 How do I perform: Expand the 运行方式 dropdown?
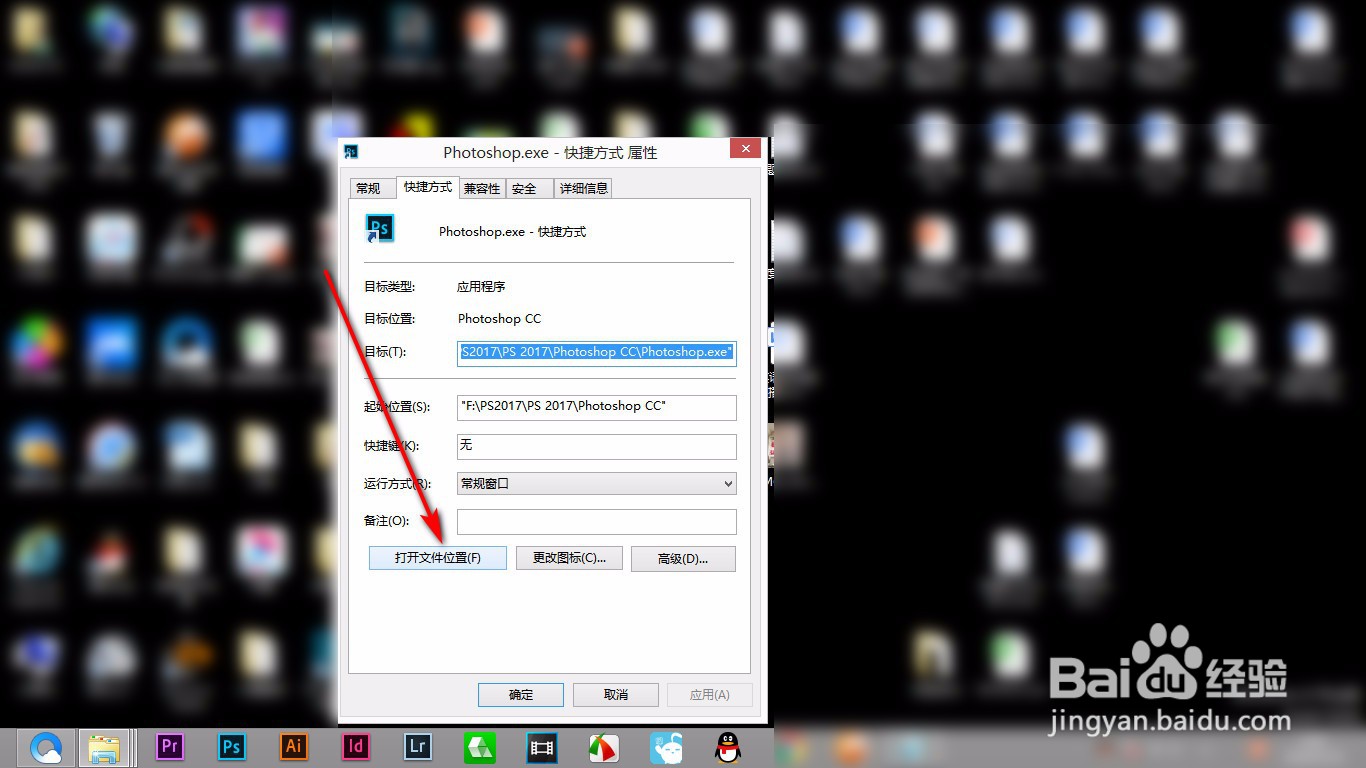[597, 483]
